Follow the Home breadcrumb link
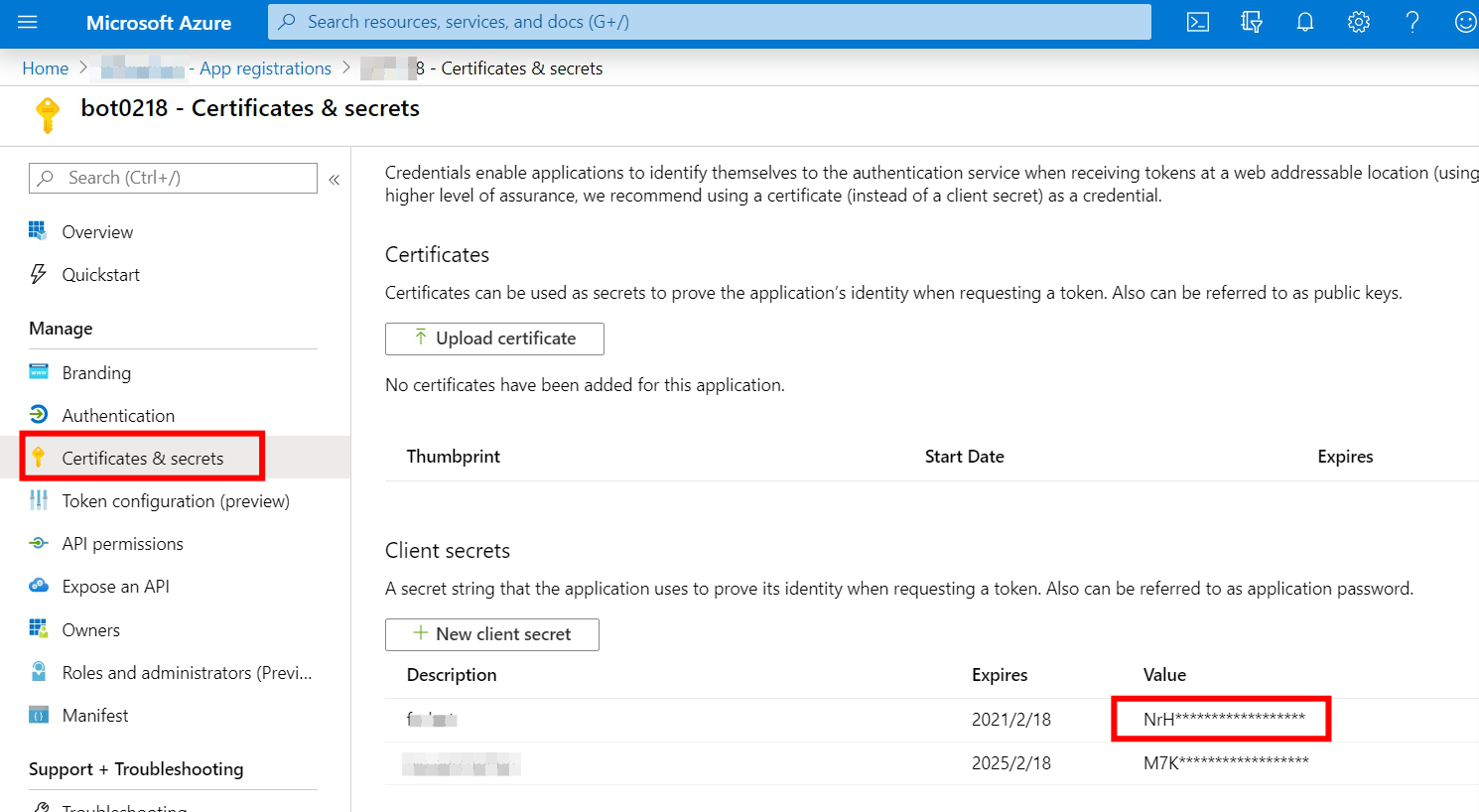The height and width of the screenshot is (812, 1479). [x=46, y=68]
